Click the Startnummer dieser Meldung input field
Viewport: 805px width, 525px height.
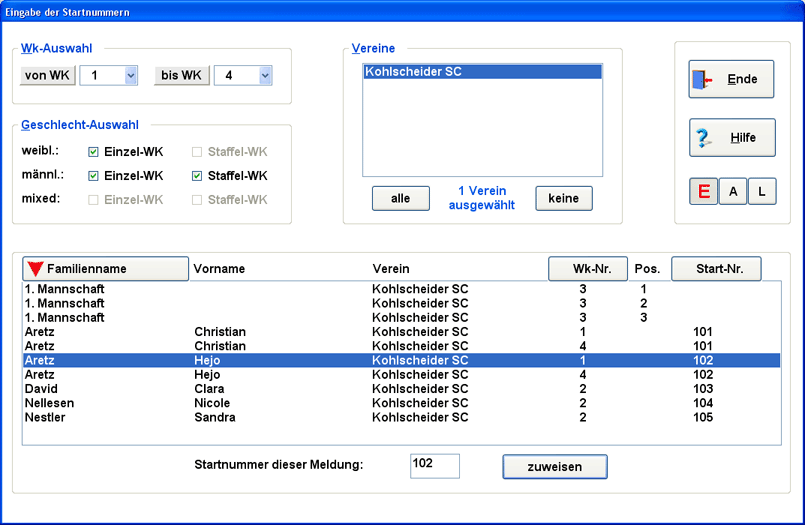(x=434, y=466)
